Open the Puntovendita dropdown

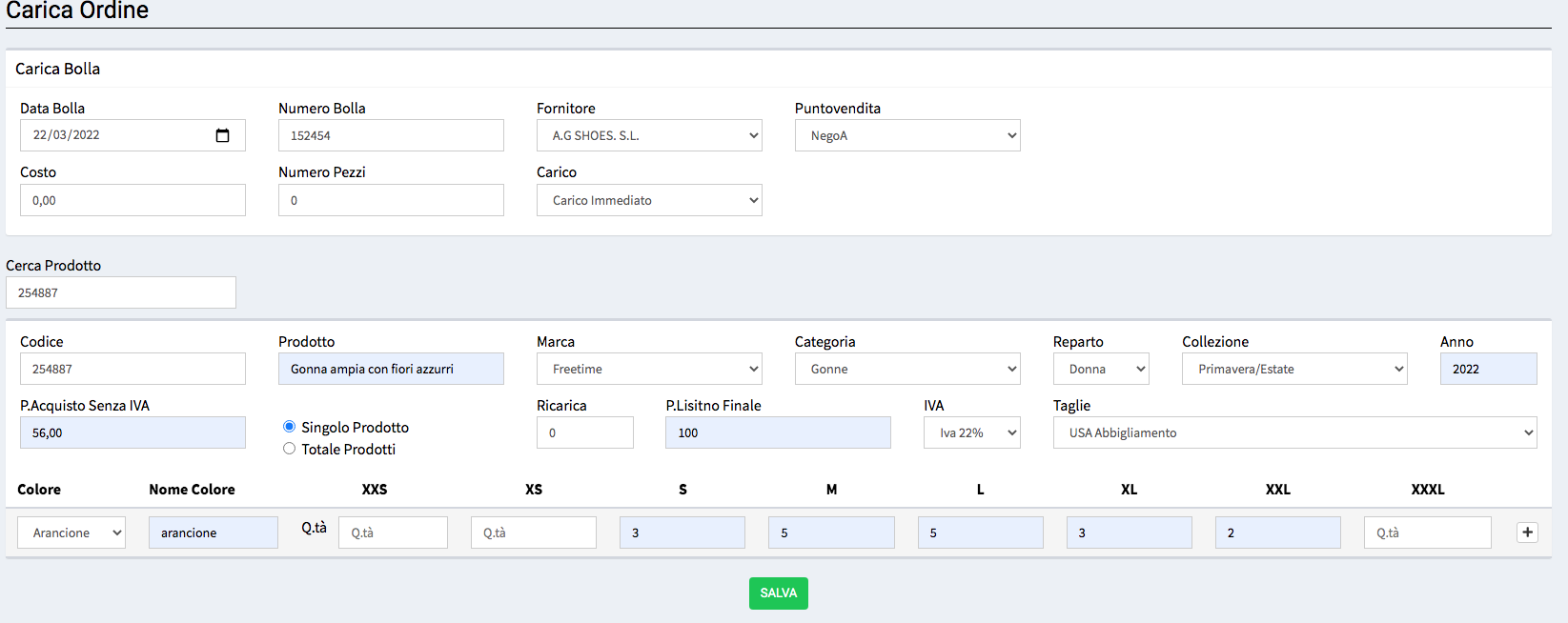point(907,135)
